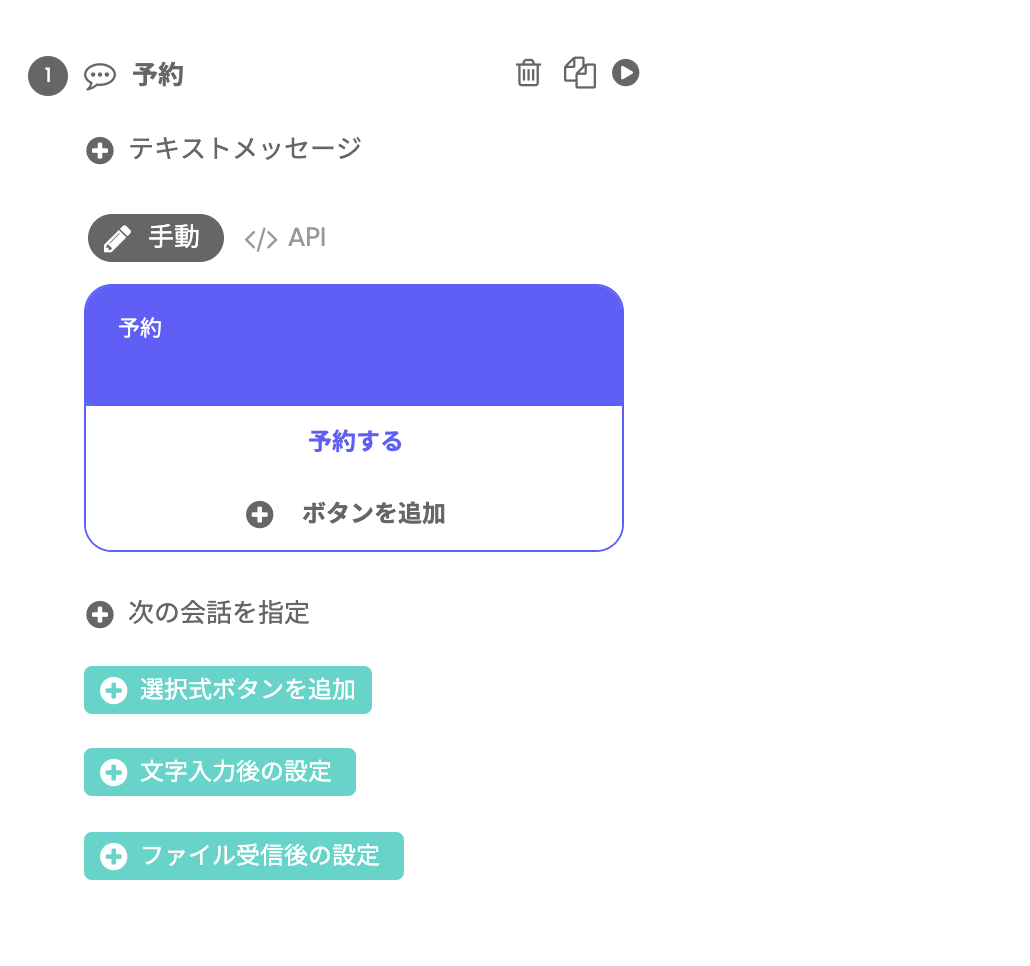
Task: Click the 予約する card button
Action: click(x=355, y=441)
